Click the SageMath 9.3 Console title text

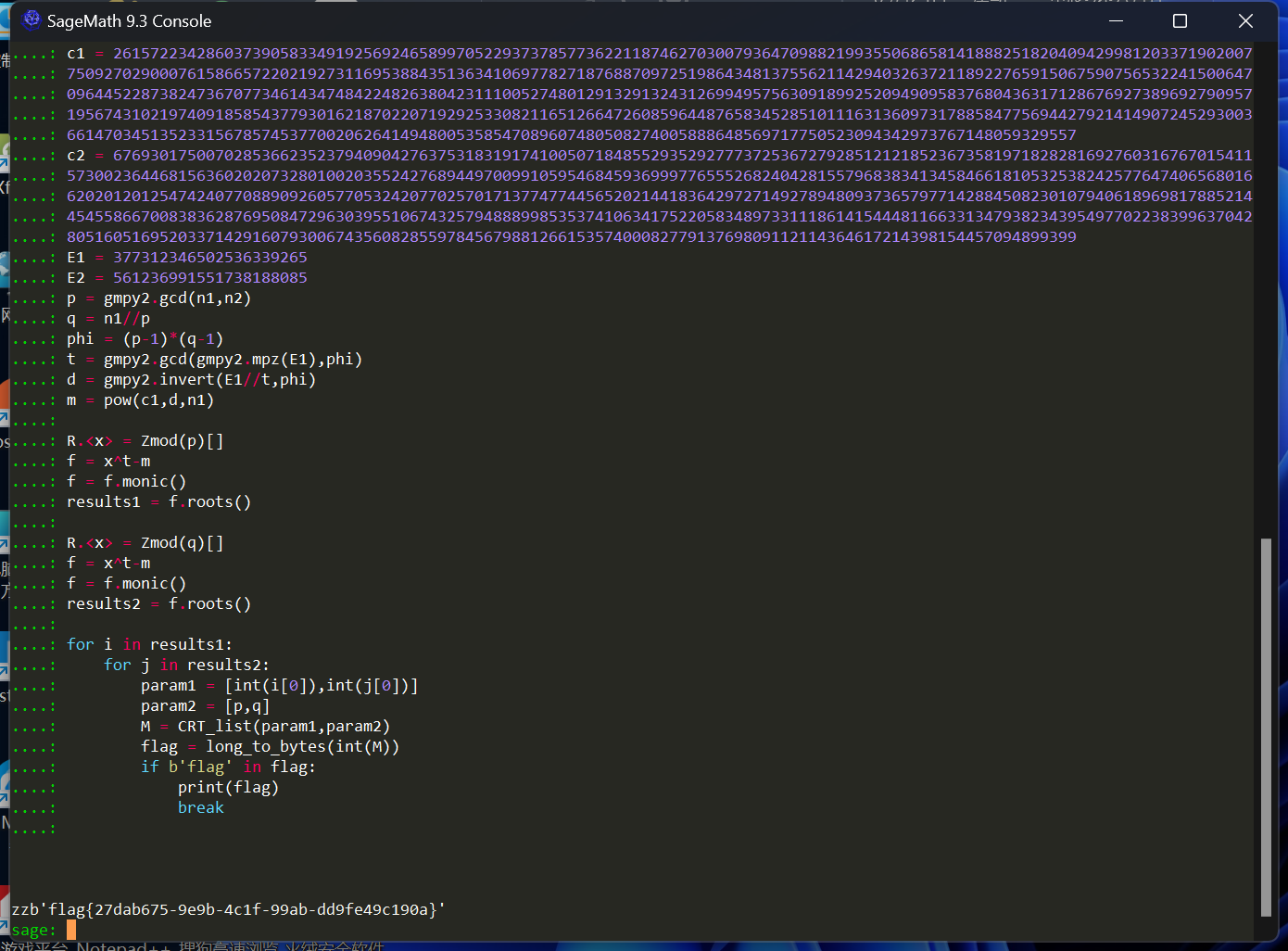(x=129, y=21)
